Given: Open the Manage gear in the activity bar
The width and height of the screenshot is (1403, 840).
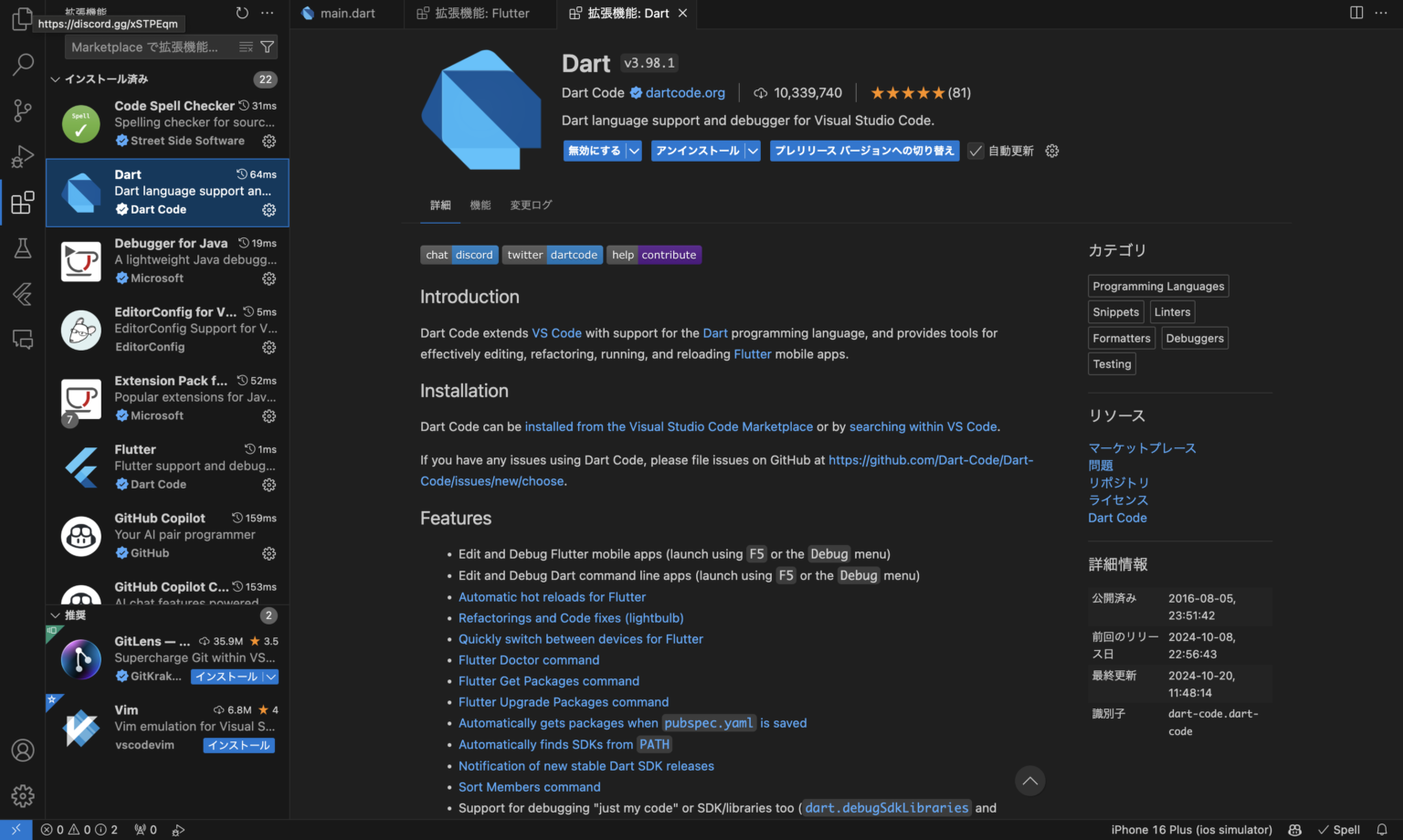Looking at the screenshot, I should click(x=22, y=795).
